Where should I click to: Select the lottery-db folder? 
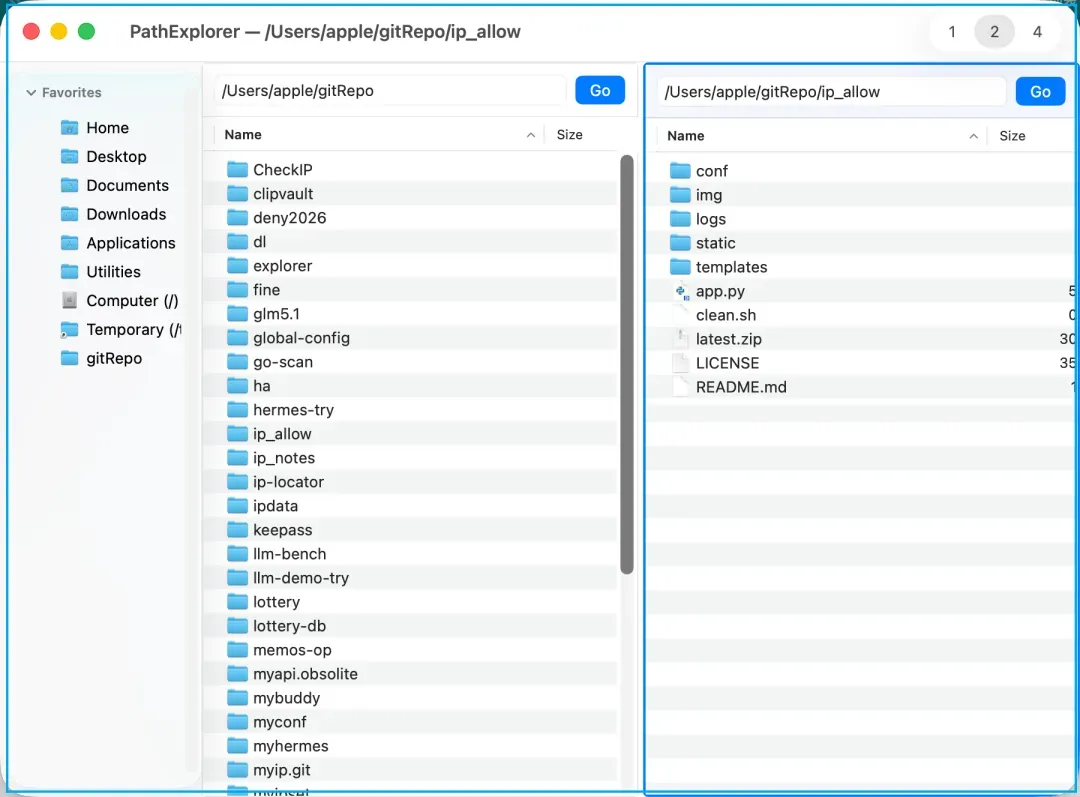point(412,626)
